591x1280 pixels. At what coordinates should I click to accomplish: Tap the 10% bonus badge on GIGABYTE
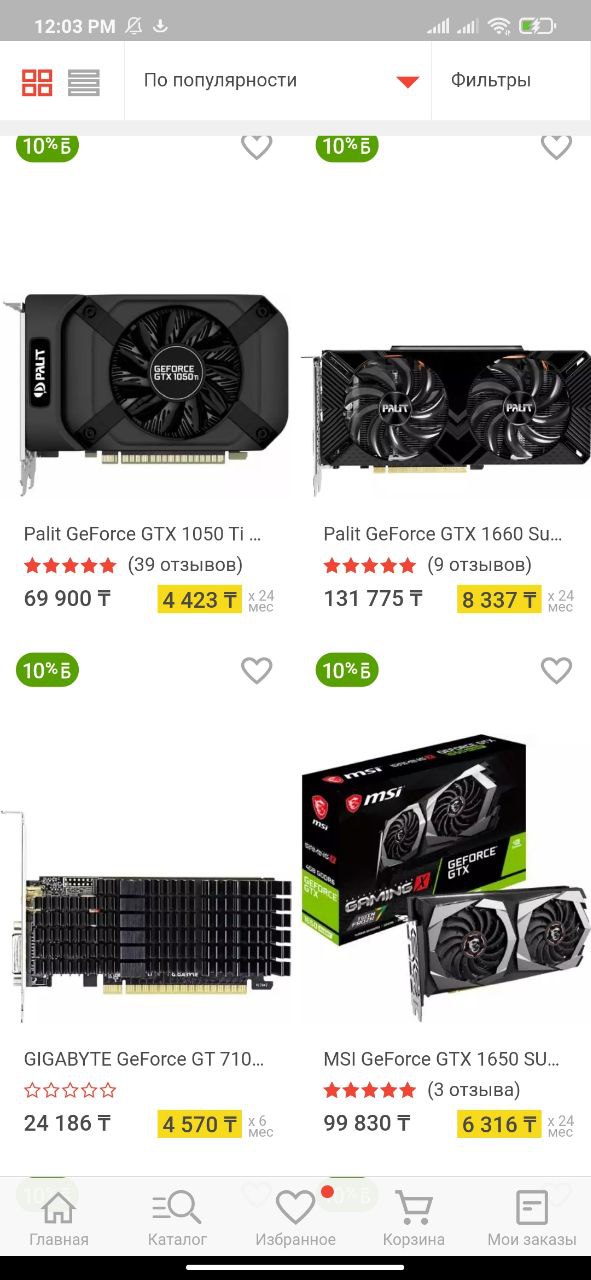point(47,670)
